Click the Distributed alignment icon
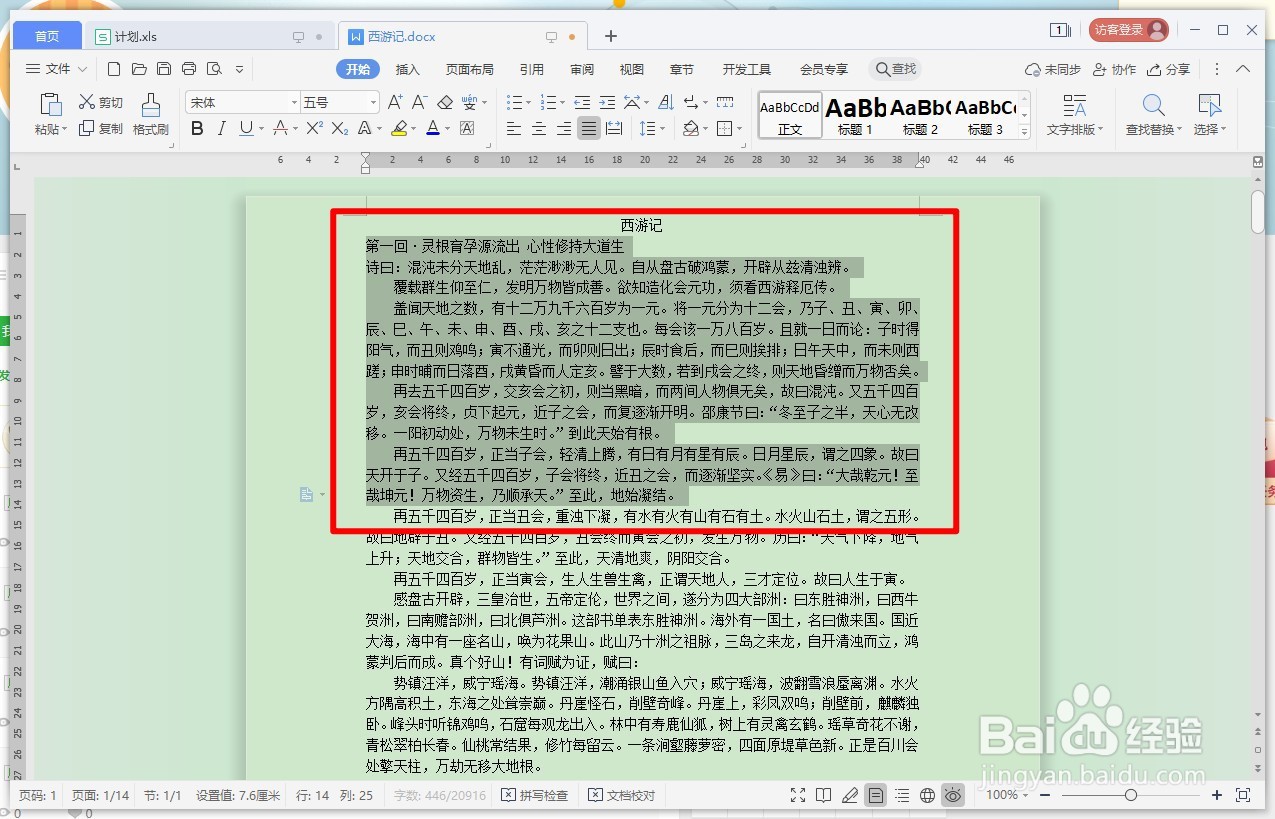Viewport: 1275px width, 819px height. 614,128
